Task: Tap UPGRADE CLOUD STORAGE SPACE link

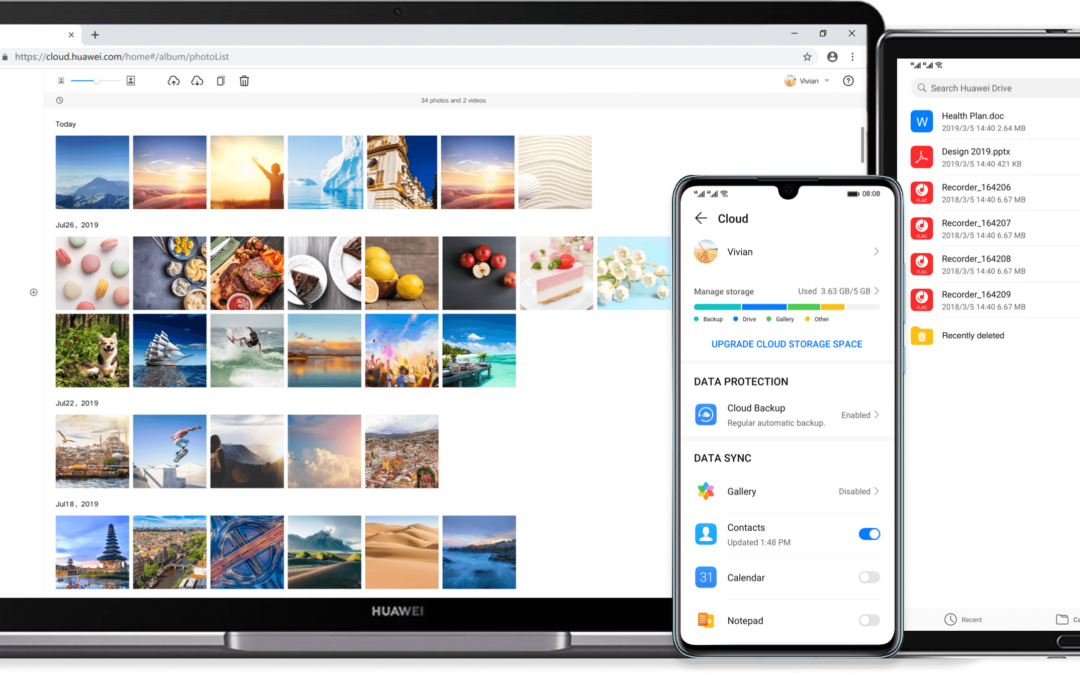Action: click(787, 344)
